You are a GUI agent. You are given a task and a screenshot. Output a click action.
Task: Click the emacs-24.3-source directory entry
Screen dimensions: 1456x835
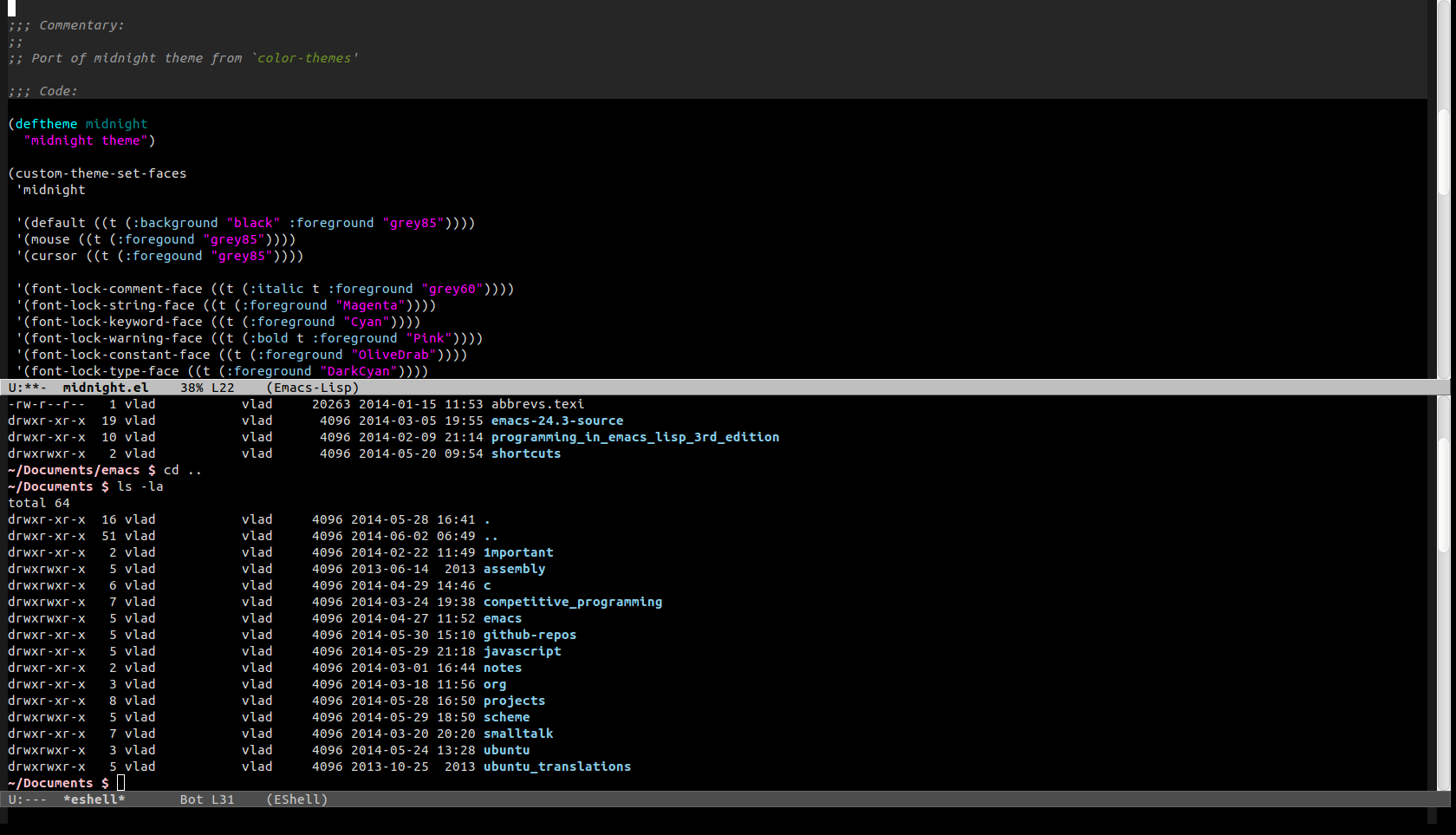point(557,421)
